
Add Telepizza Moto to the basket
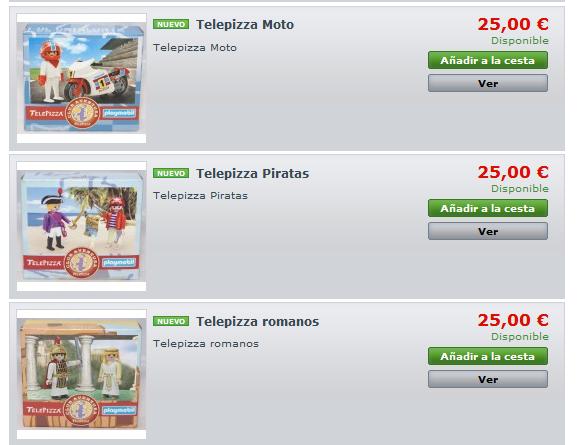[x=488, y=60]
